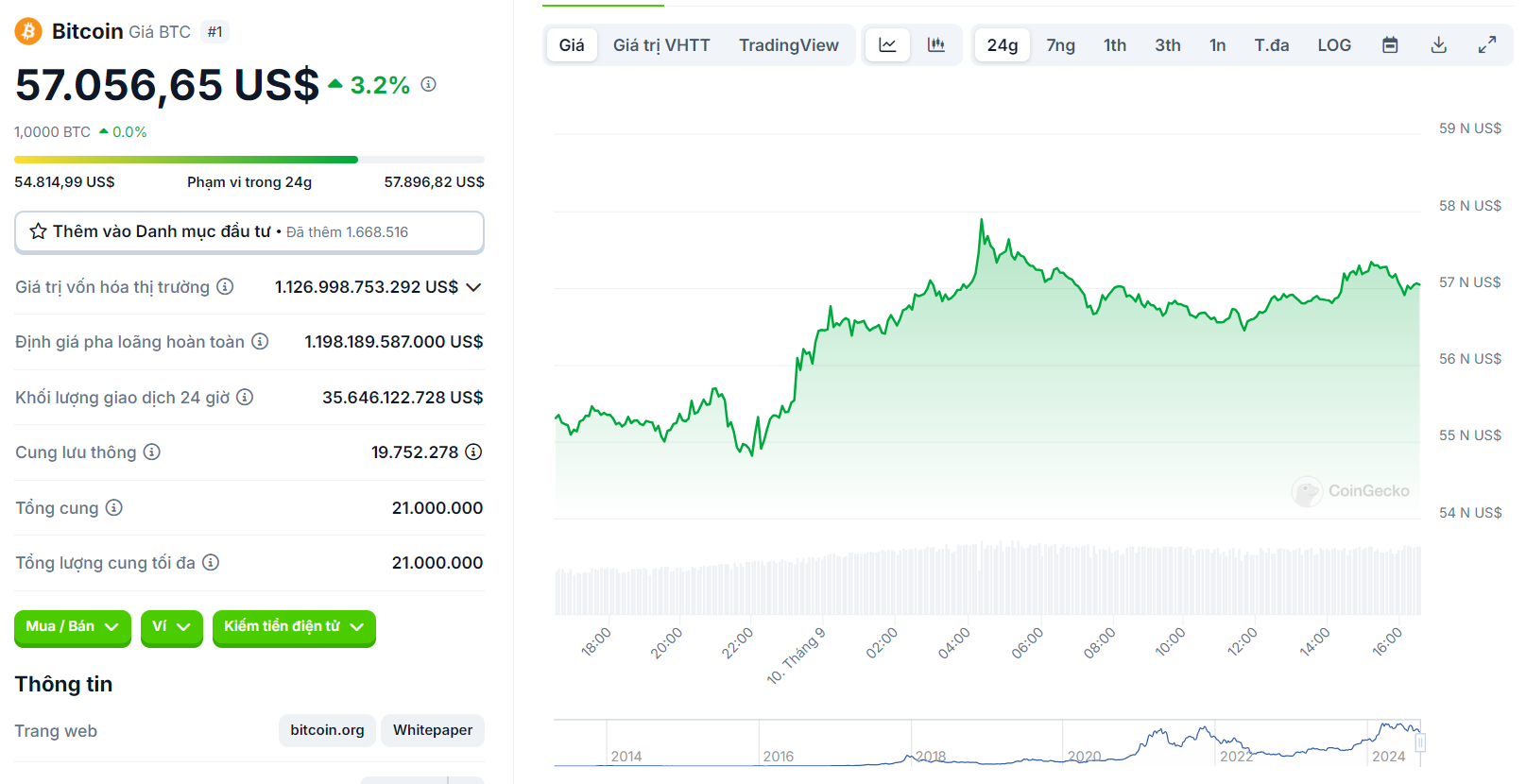1526x784 pixels.
Task: Click 1.198.189.587.000 US$ valuation value
Action: (x=394, y=342)
